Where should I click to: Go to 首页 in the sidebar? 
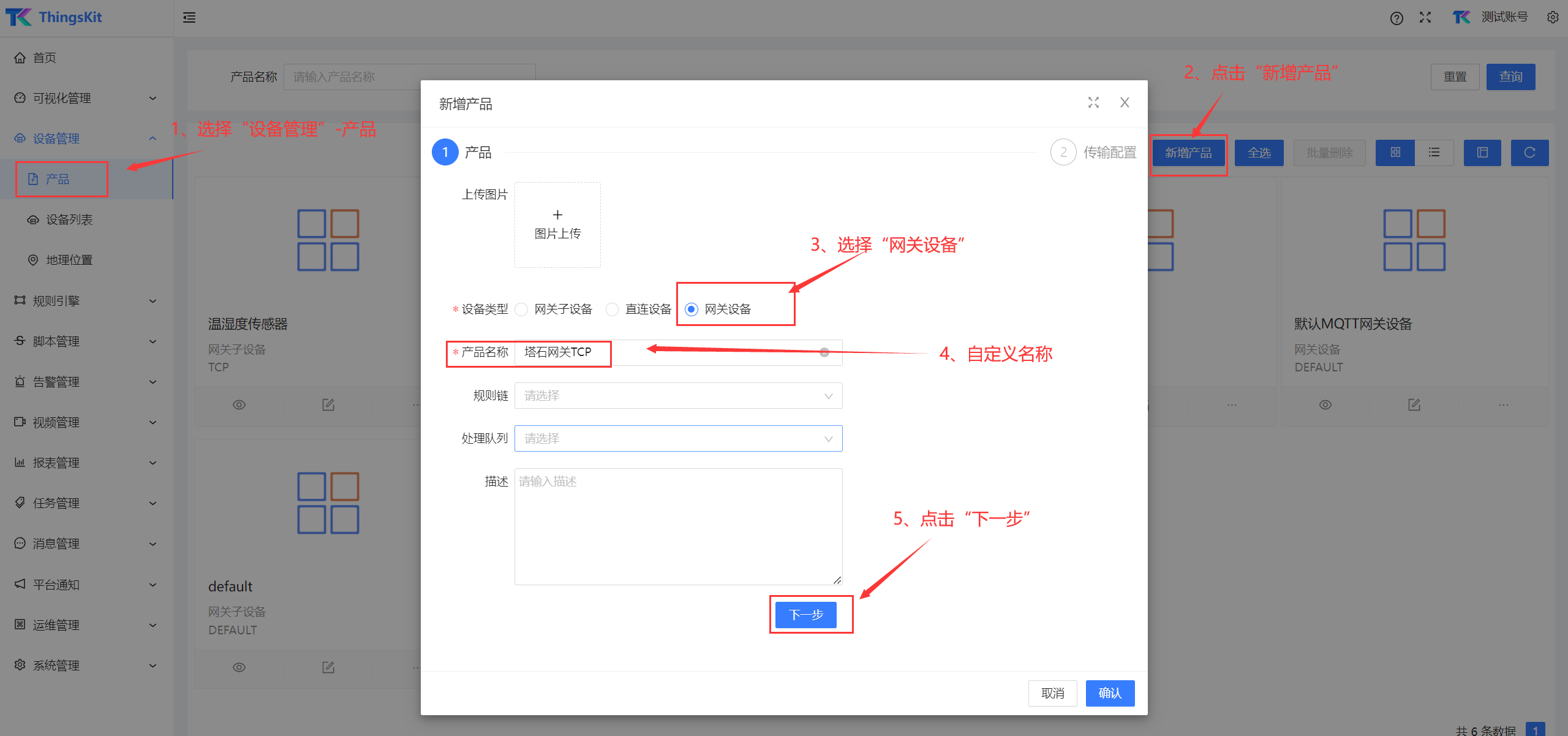86,58
